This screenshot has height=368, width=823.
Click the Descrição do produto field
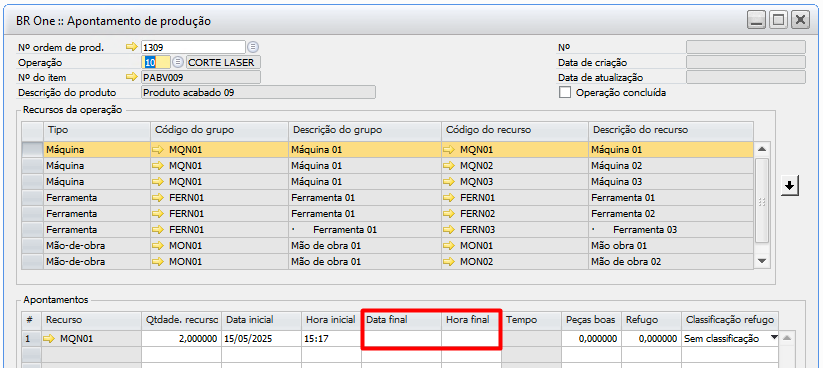(259, 93)
